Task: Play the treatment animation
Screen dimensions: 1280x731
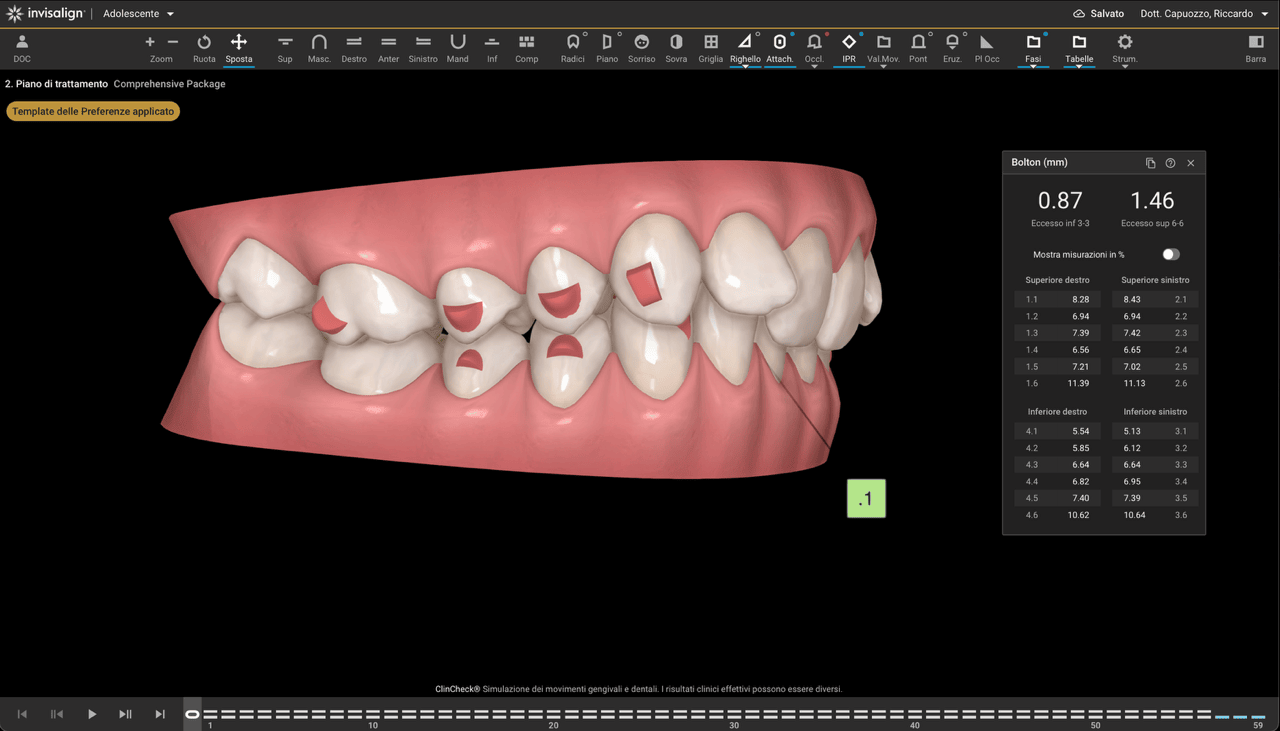Action: 91,714
